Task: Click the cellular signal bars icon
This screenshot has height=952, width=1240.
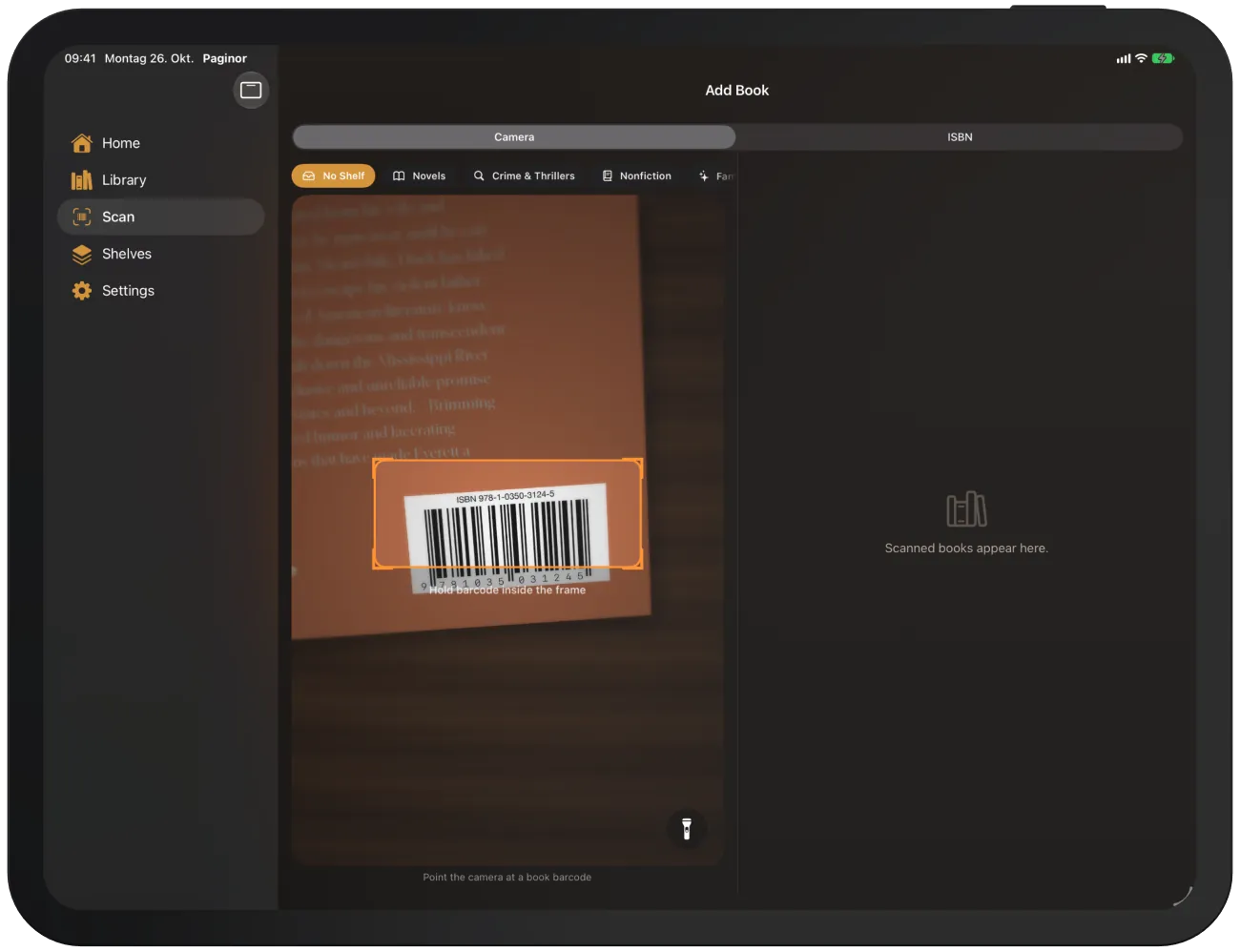Action: click(1124, 59)
